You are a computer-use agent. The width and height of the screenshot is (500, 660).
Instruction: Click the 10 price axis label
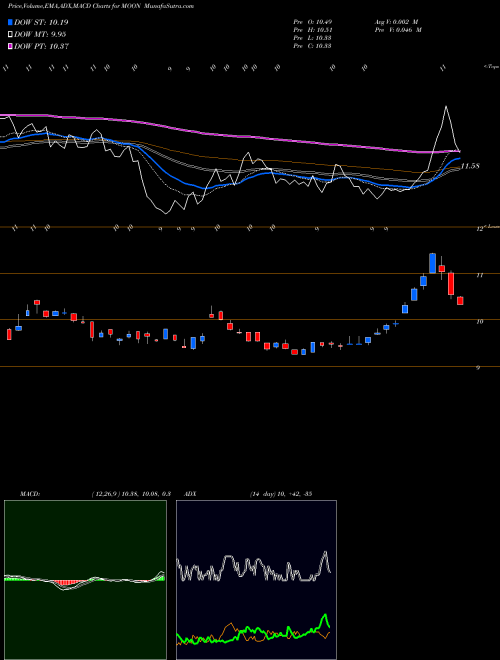coord(479,322)
